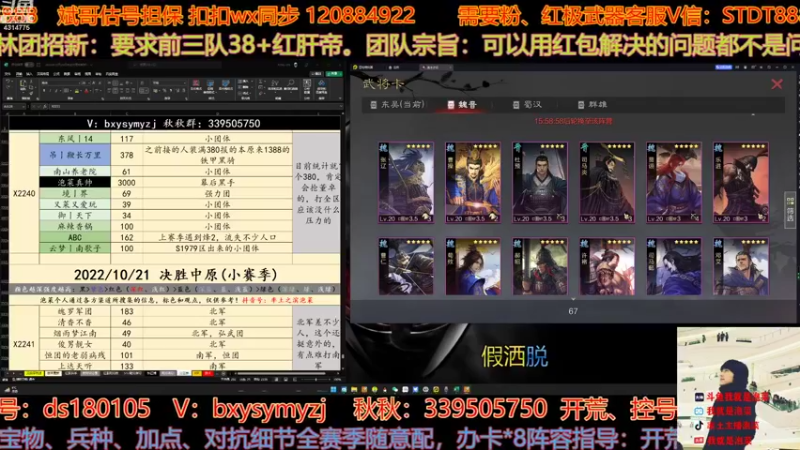Open the font color dropdown arrow
This screenshot has width=800, height=450.
pyautogui.click(x=90, y=90)
